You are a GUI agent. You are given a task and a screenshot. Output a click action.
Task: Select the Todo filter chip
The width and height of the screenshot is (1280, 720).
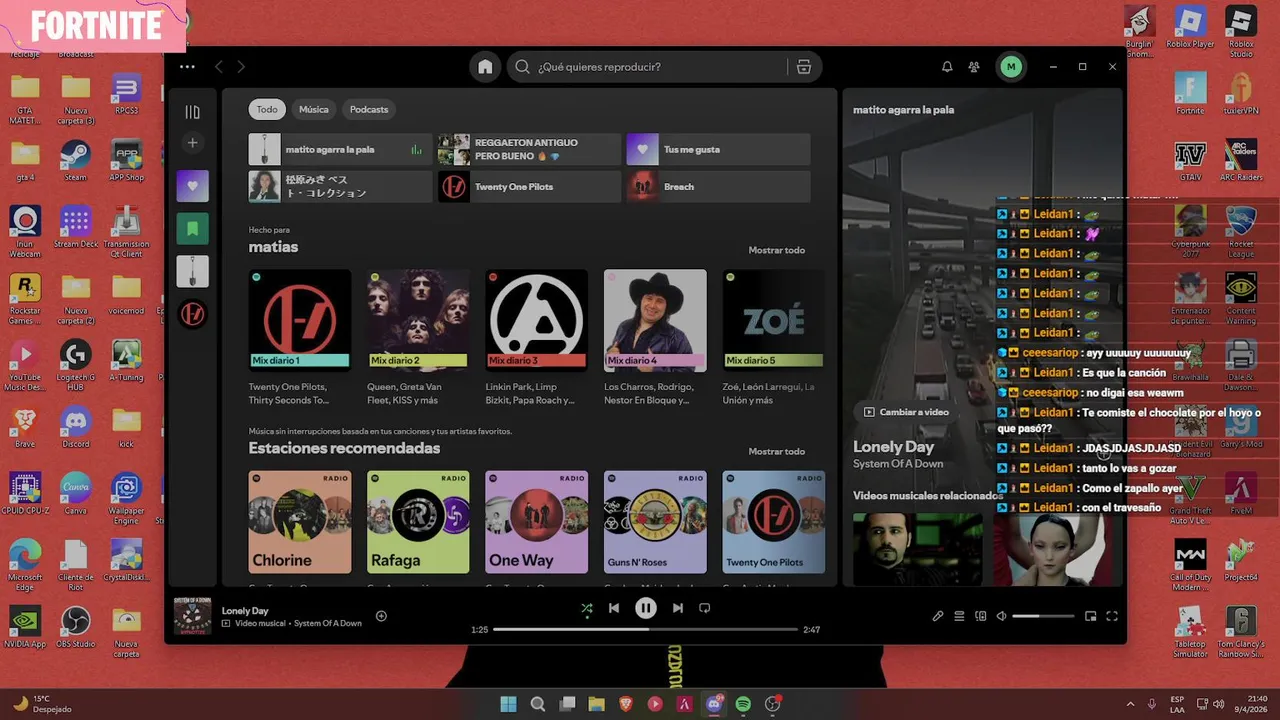[267, 109]
